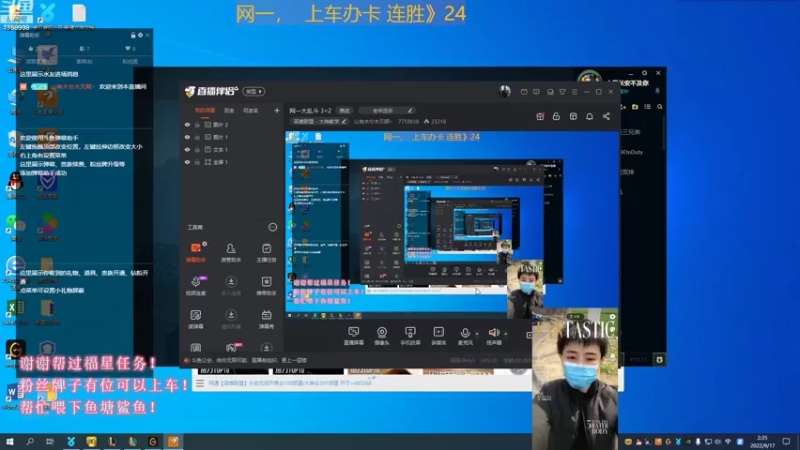Screen dimensions: 800x450
Task: Open the 弹幕秀 tool
Action: [x=266, y=319]
